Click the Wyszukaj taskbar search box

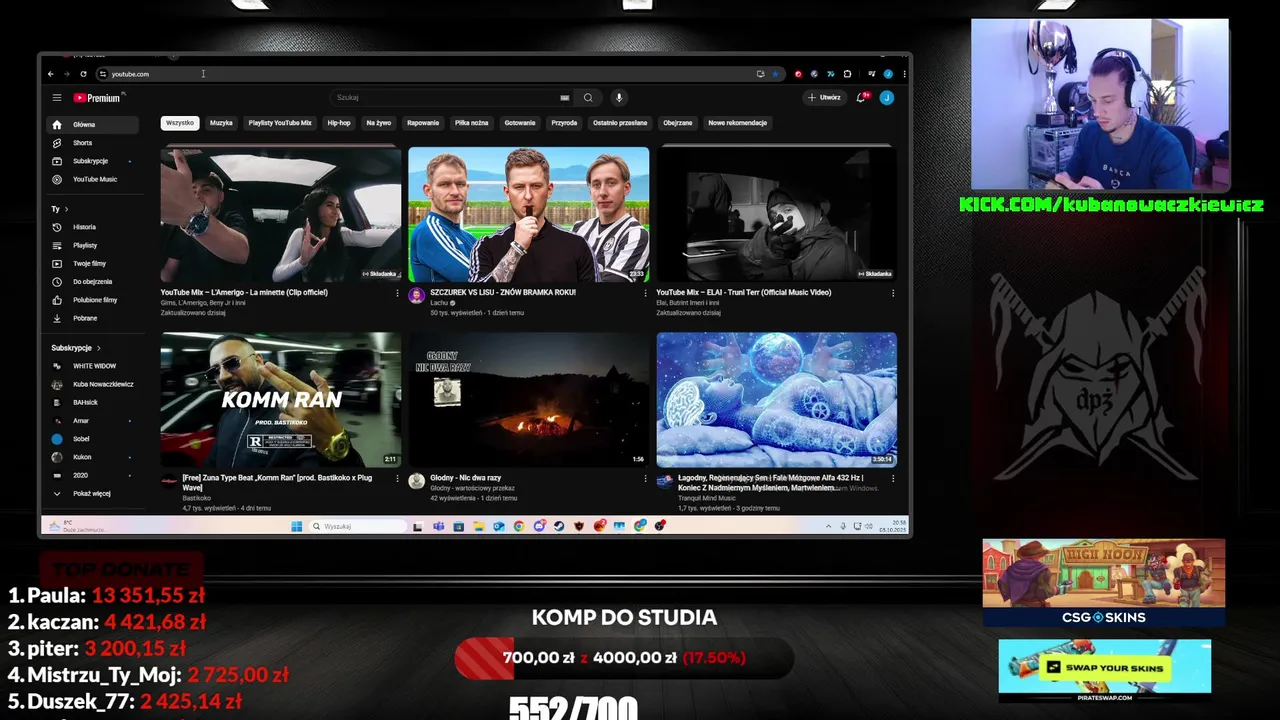click(x=358, y=526)
